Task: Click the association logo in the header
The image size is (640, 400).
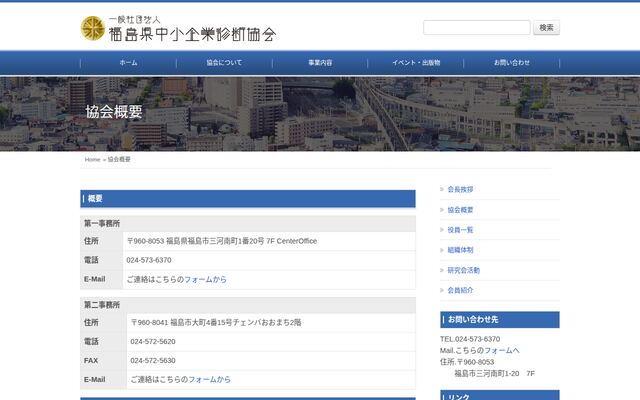Action: click(x=178, y=29)
